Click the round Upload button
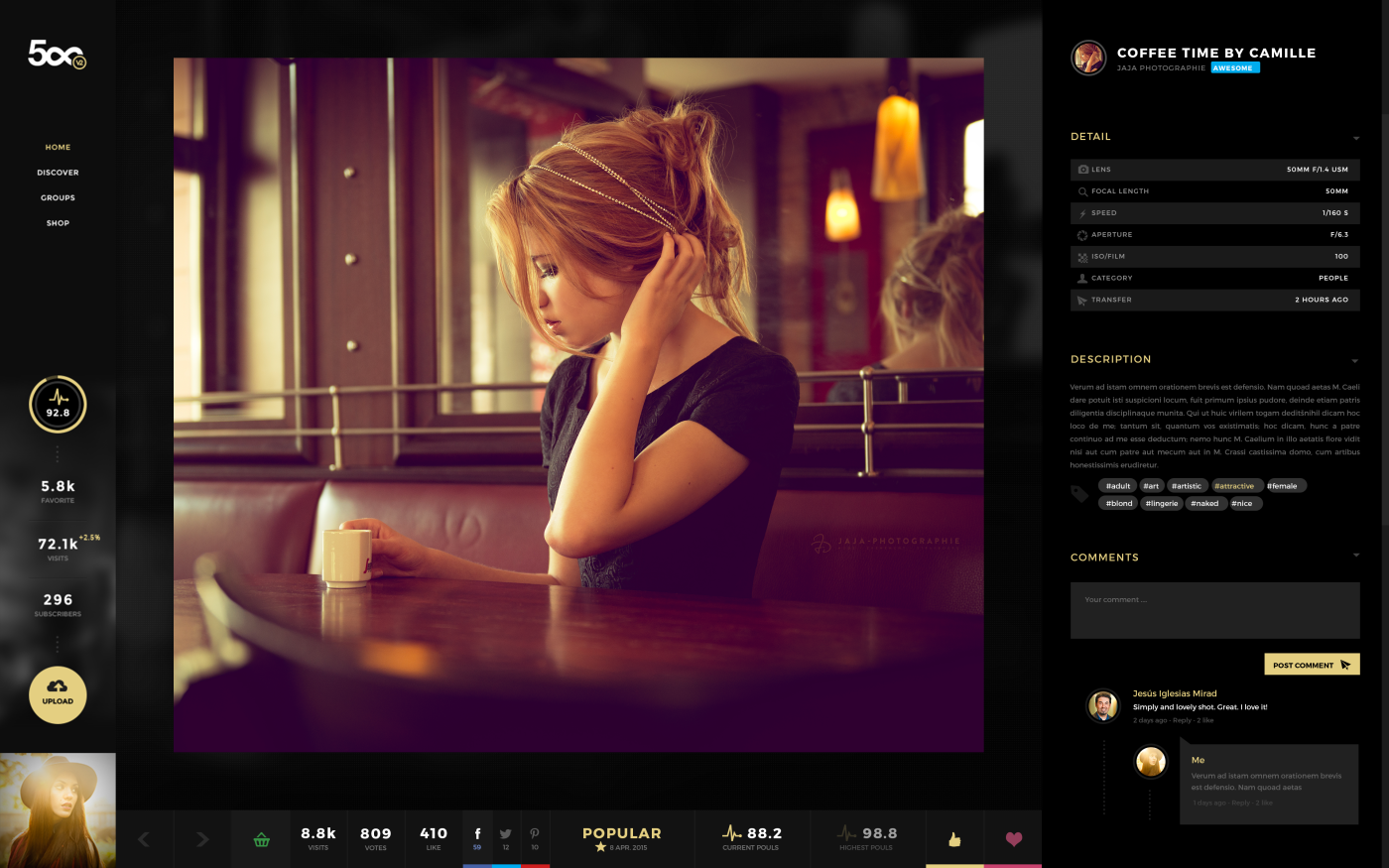Viewport: 1389px width, 868px height. 58,694
